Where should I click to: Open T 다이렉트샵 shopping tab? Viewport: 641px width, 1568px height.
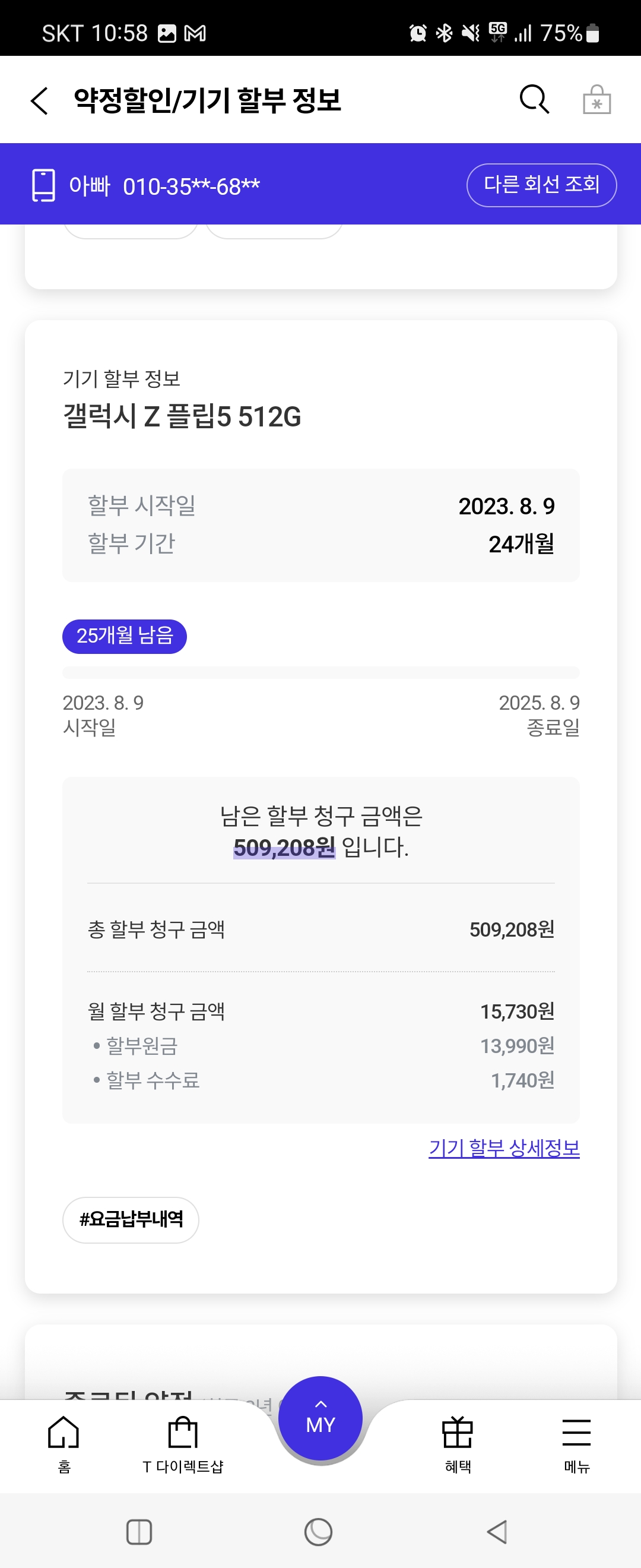pyautogui.click(x=183, y=1444)
